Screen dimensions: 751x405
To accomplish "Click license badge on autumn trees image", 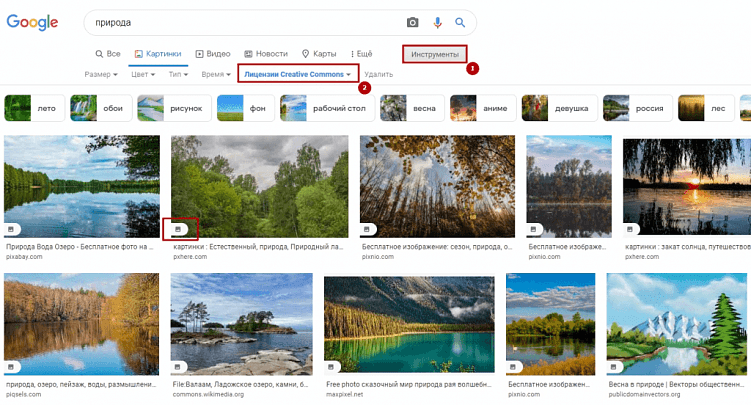I will 367,229.
